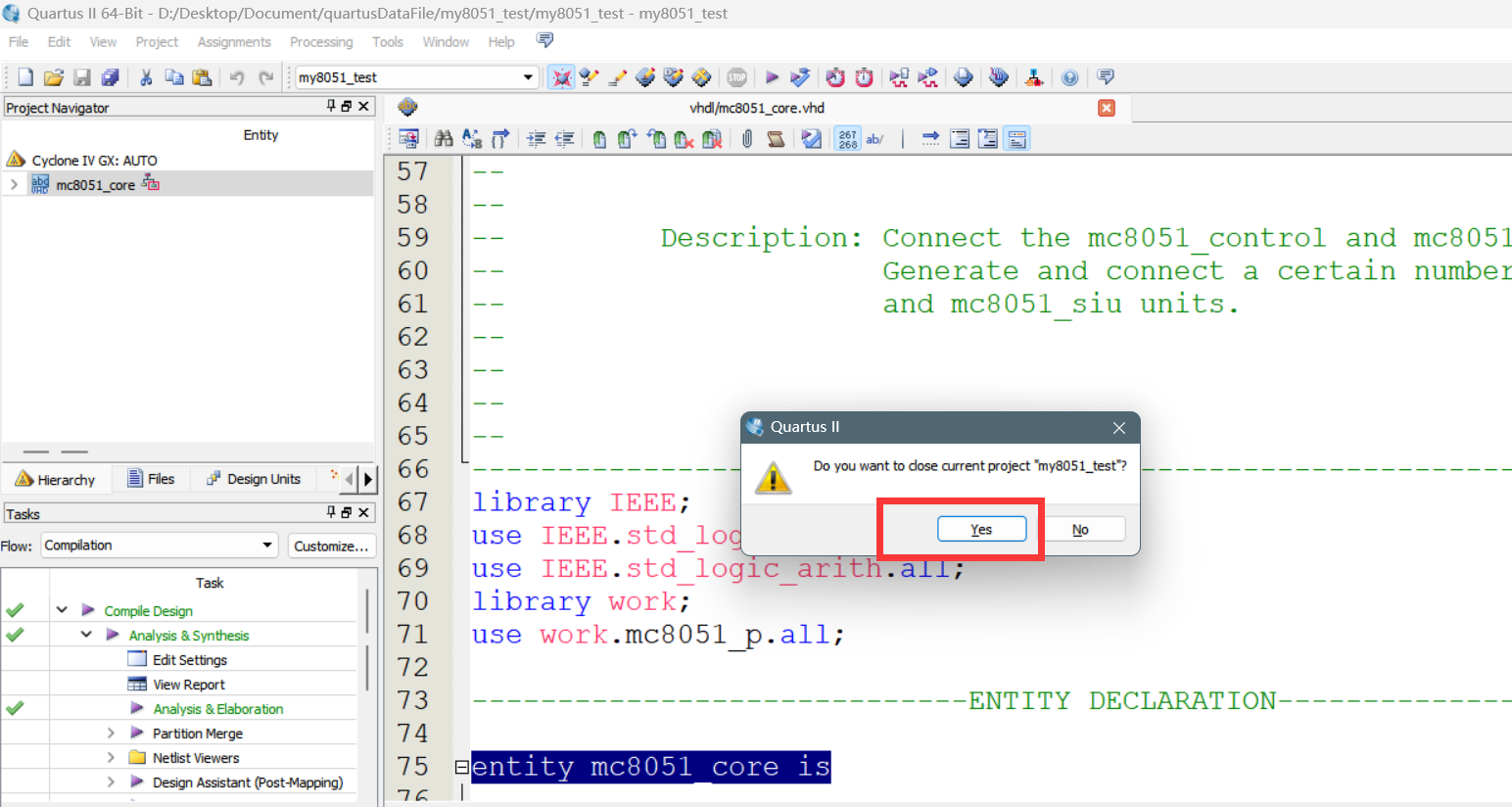Open the SignalTap logic analyzer icon
The width and height of the screenshot is (1512, 807).
pos(999,77)
